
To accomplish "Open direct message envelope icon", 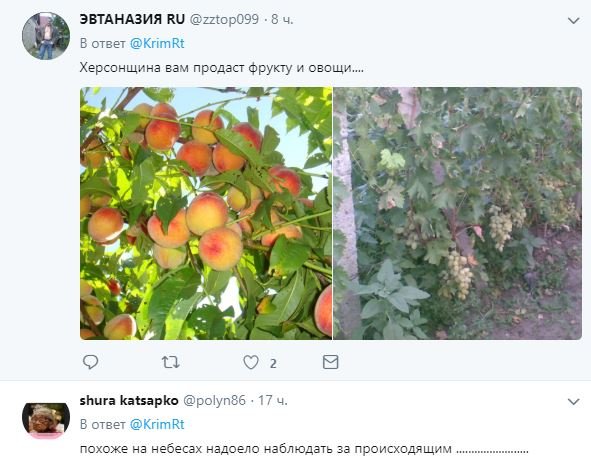I will pyautogui.click(x=331, y=362).
